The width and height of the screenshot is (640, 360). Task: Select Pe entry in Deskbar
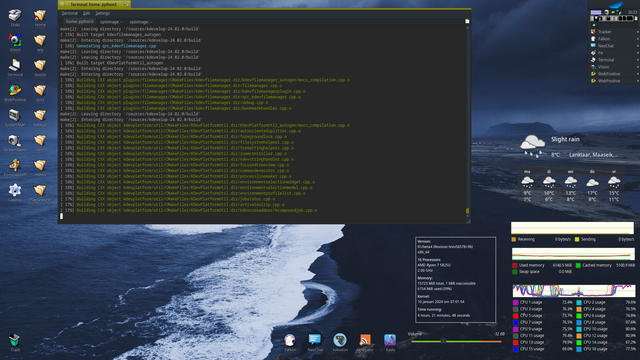tap(600, 53)
